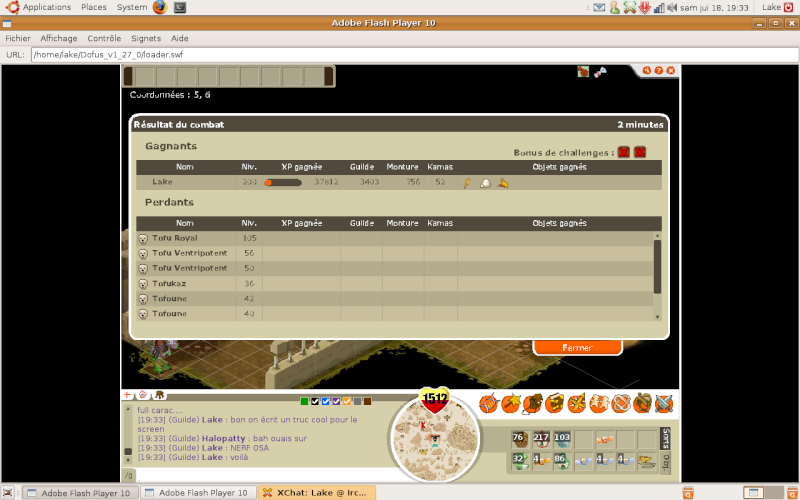Open the Places menu in top panel
The width and height of the screenshot is (800, 500).
94,7
